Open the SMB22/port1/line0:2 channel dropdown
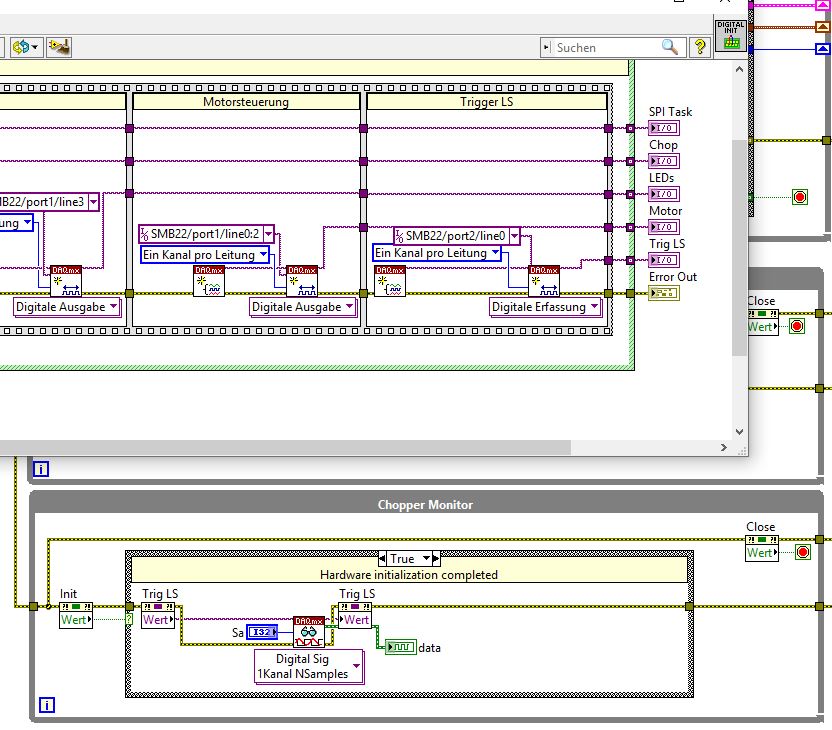This screenshot has height=730, width=832. 268,234
